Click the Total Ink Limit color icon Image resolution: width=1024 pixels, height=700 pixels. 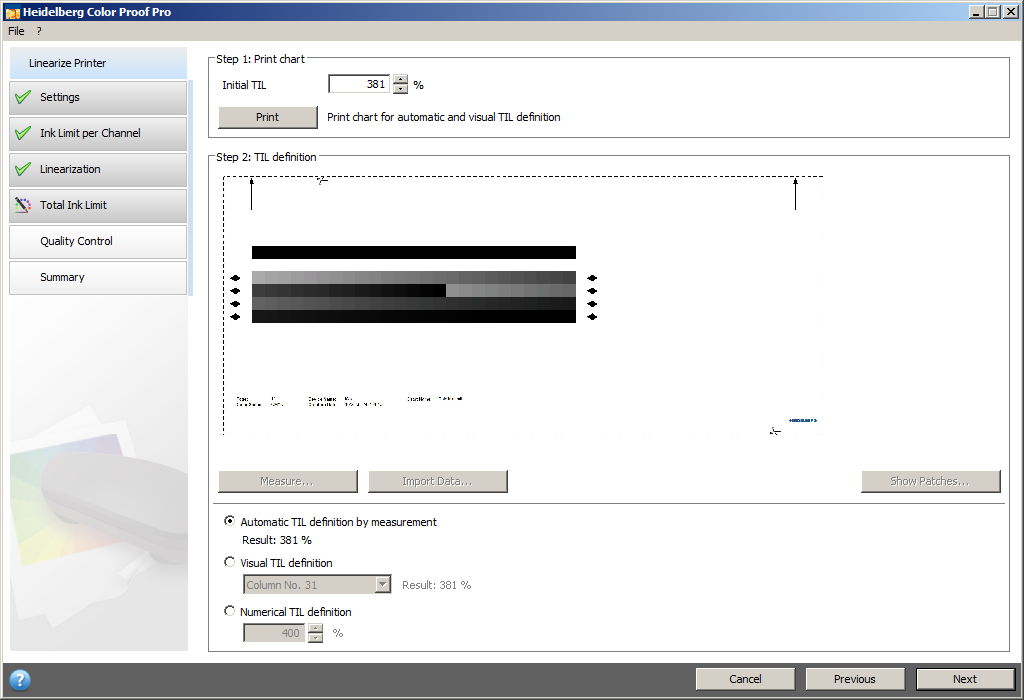coord(23,205)
